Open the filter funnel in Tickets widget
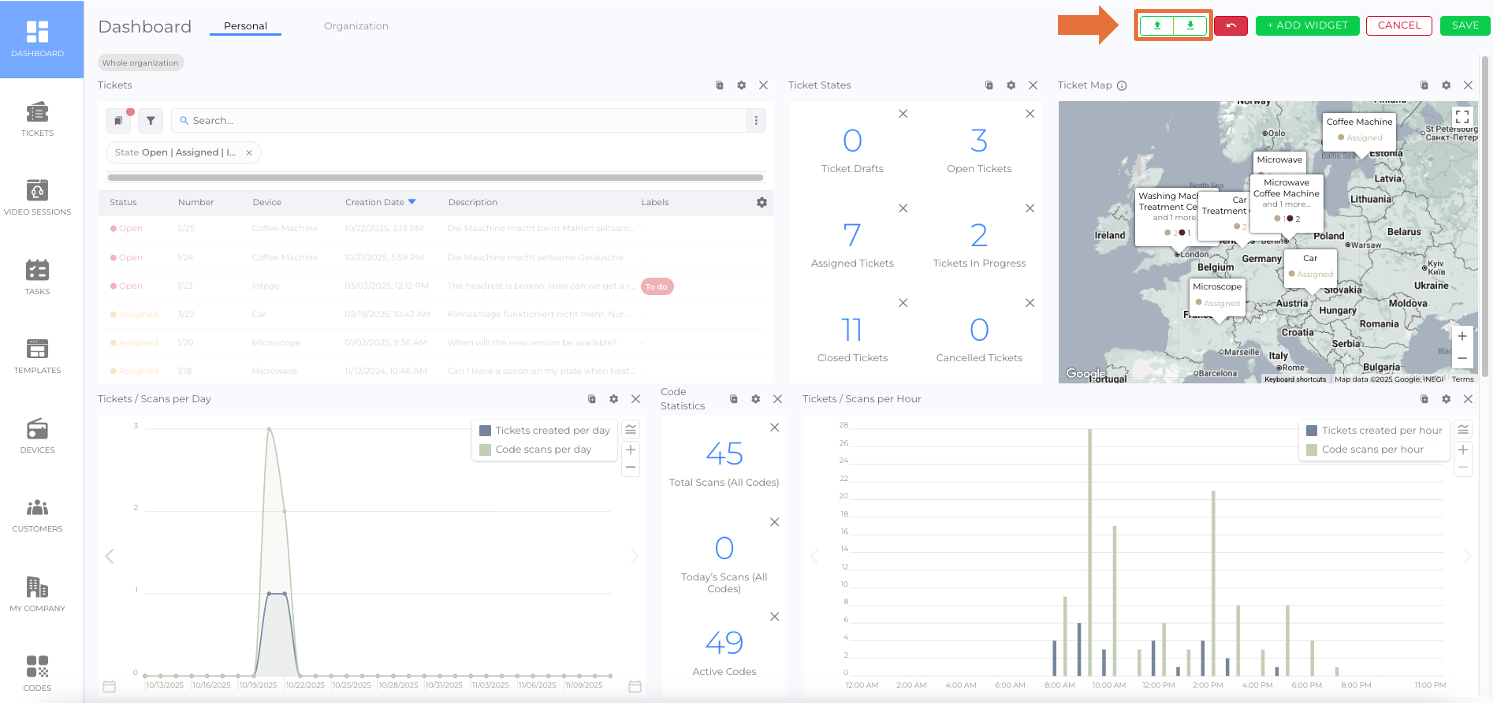 pyautogui.click(x=150, y=121)
